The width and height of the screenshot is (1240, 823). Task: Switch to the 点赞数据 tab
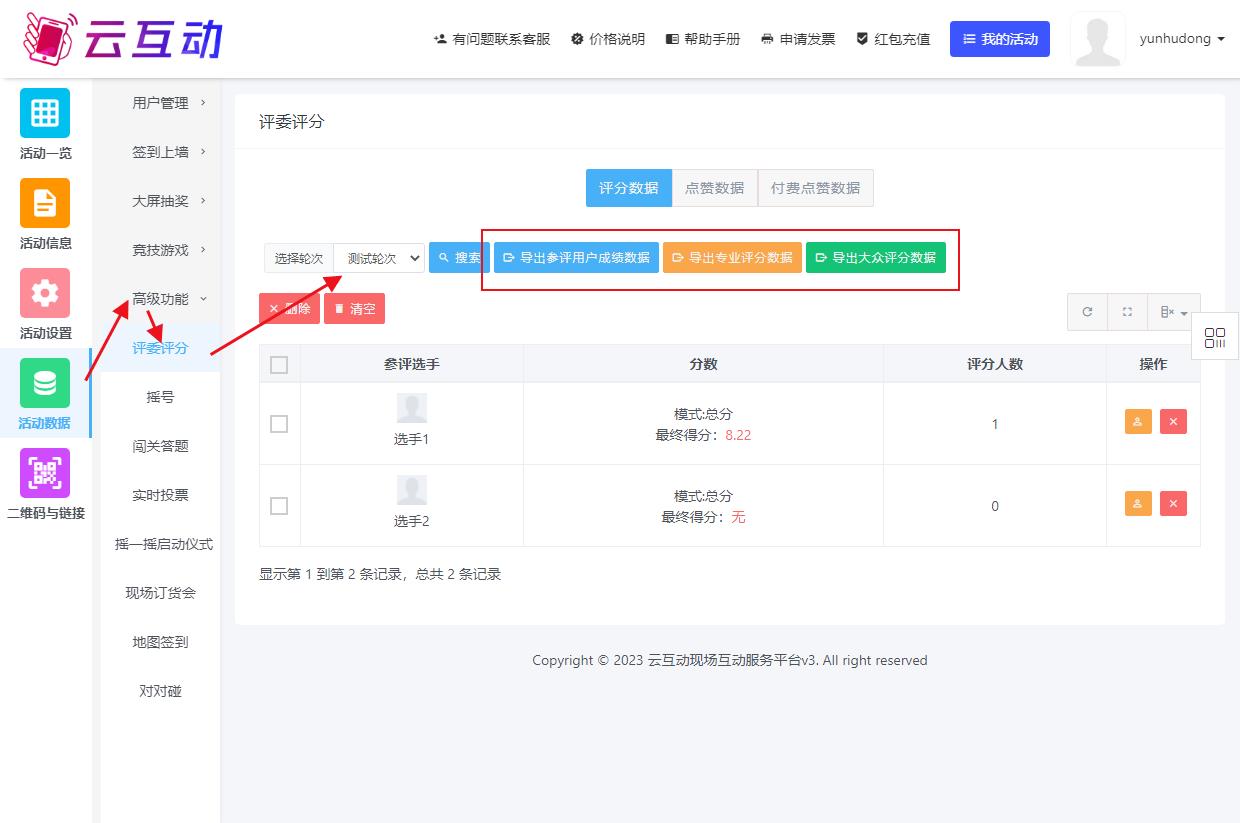pos(714,188)
